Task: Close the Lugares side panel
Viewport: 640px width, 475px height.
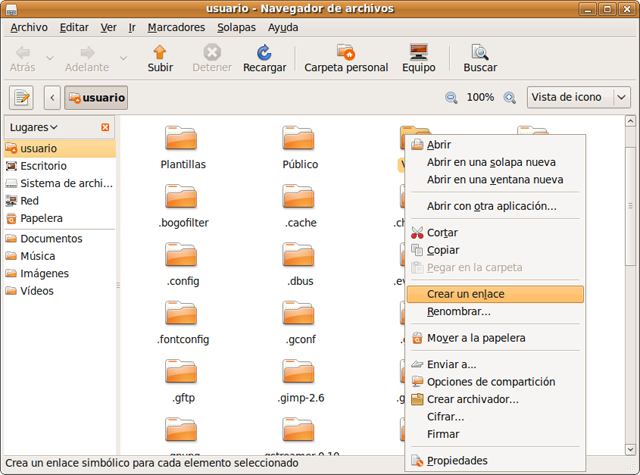Action: [x=106, y=128]
